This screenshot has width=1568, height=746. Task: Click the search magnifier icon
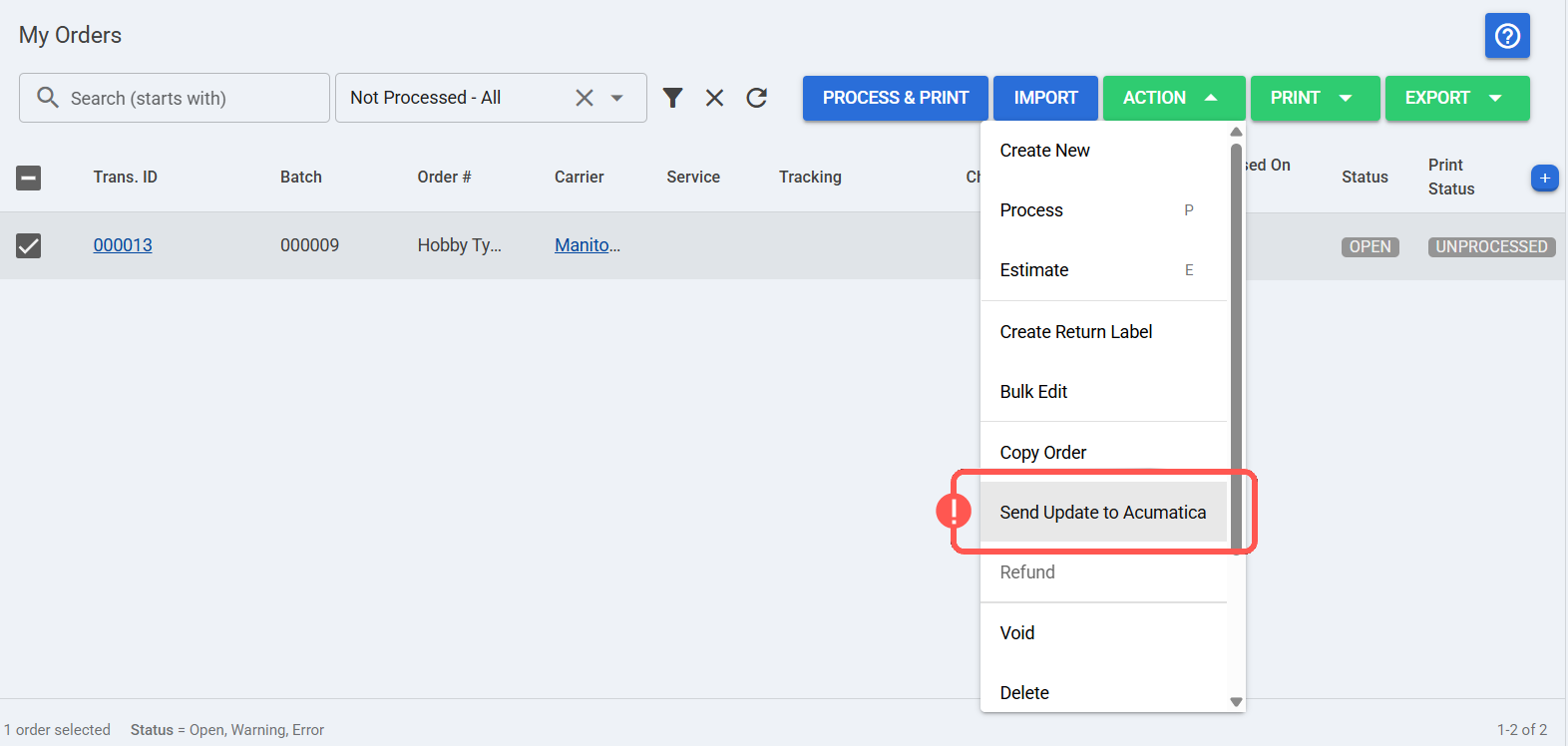point(48,98)
